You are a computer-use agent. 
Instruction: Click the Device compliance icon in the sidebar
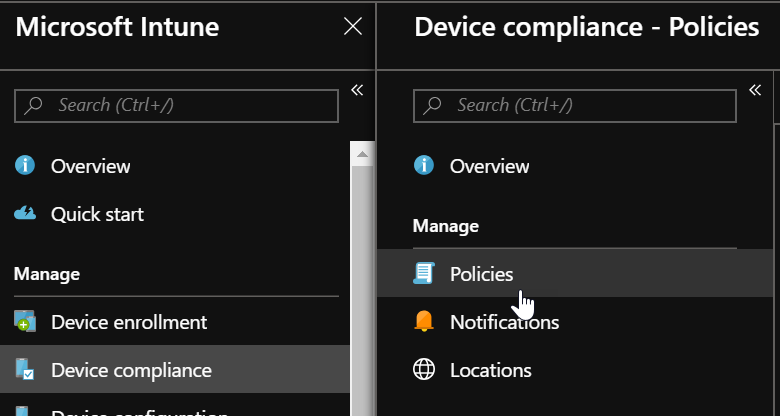click(x=25, y=370)
